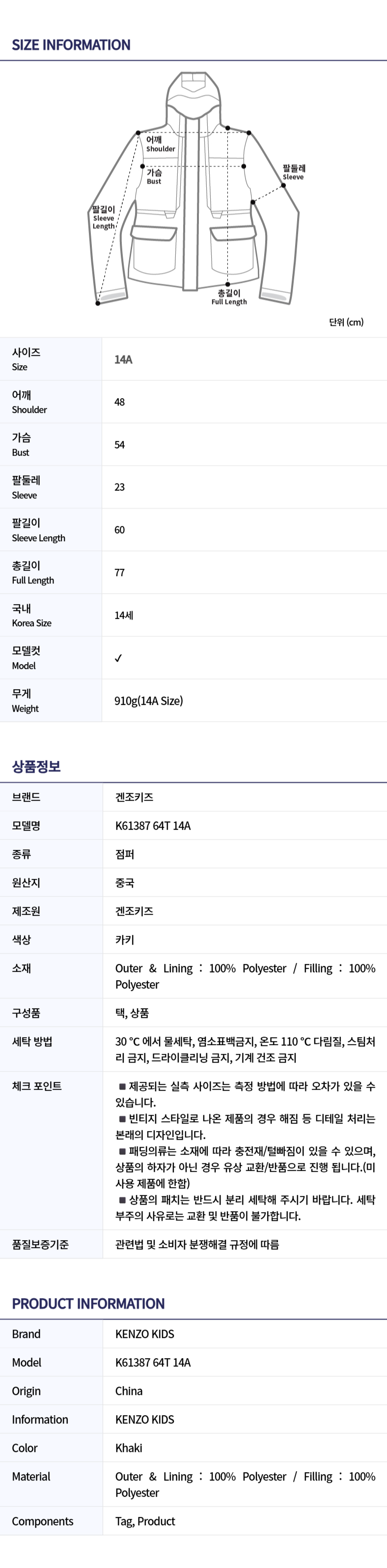Click the 910g(14A Size) weight value
The width and height of the screenshot is (387, 1568).
(148, 700)
